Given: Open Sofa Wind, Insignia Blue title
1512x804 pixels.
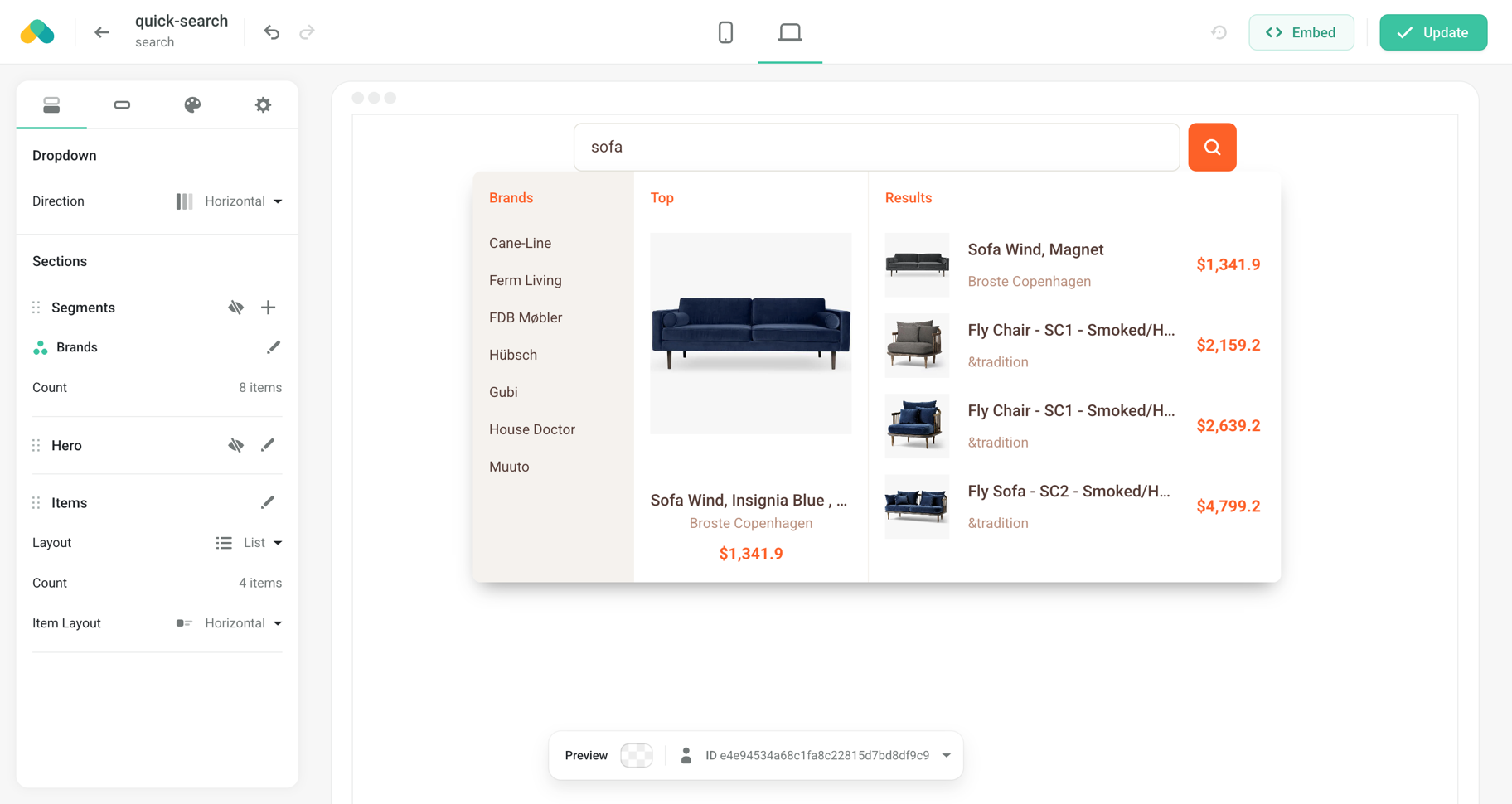Looking at the screenshot, I should coord(749,500).
